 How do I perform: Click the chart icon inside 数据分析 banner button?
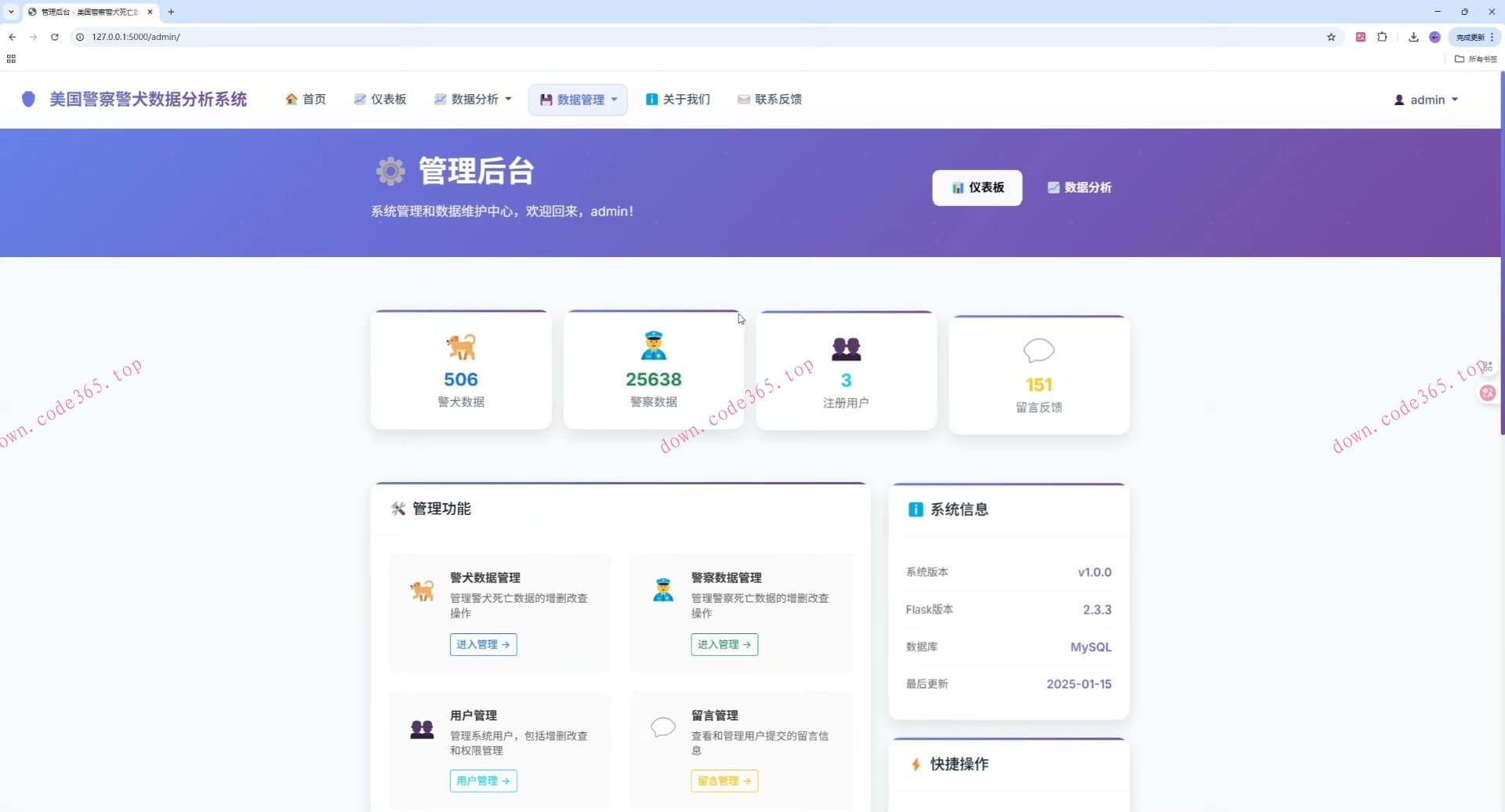click(1053, 187)
